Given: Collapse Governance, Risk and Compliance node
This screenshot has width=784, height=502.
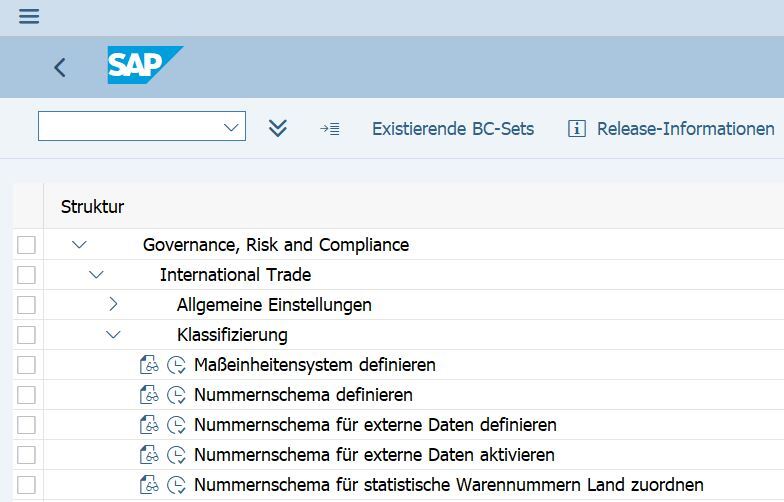Looking at the screenshot, I should (x=80, y=245).
